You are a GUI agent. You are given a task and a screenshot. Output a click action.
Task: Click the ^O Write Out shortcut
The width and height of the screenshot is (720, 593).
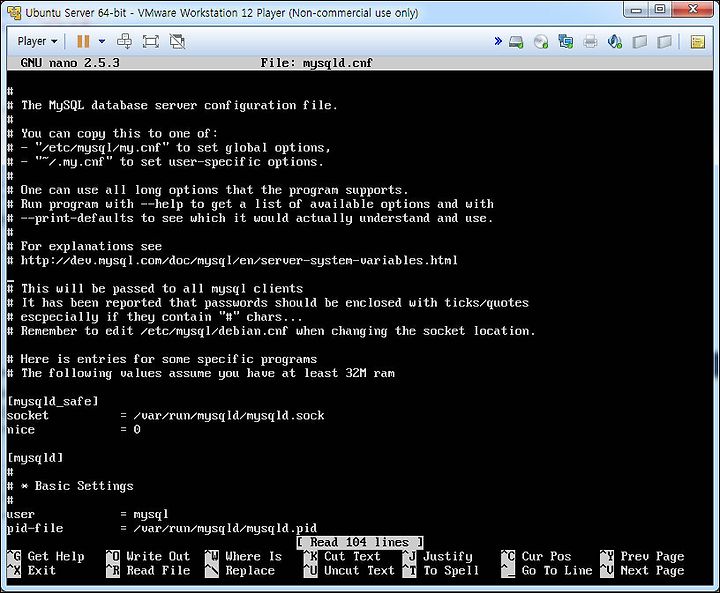pos(148,556)
